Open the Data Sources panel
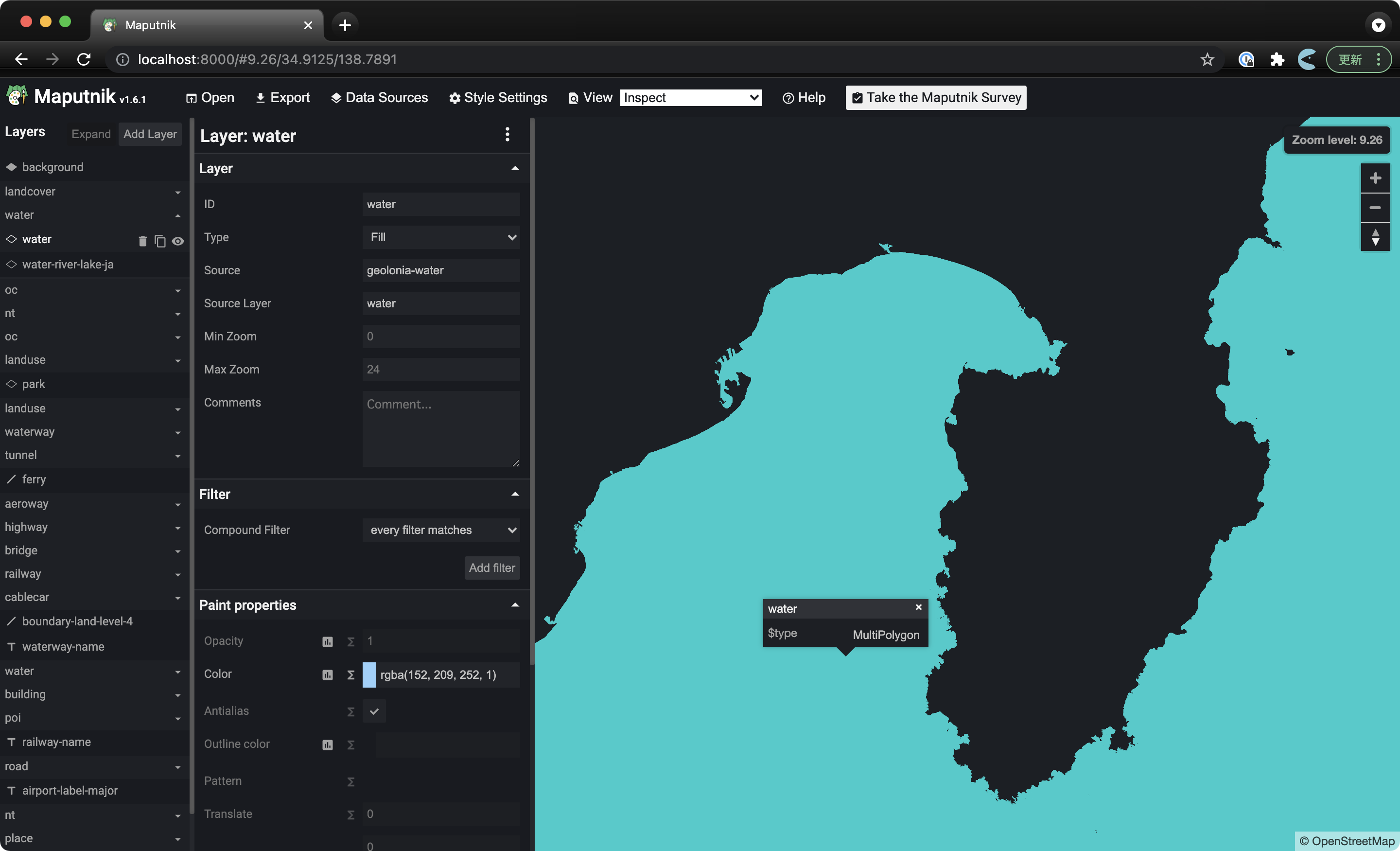Viewport: 1400px width, 851px height. pos(379,97)
